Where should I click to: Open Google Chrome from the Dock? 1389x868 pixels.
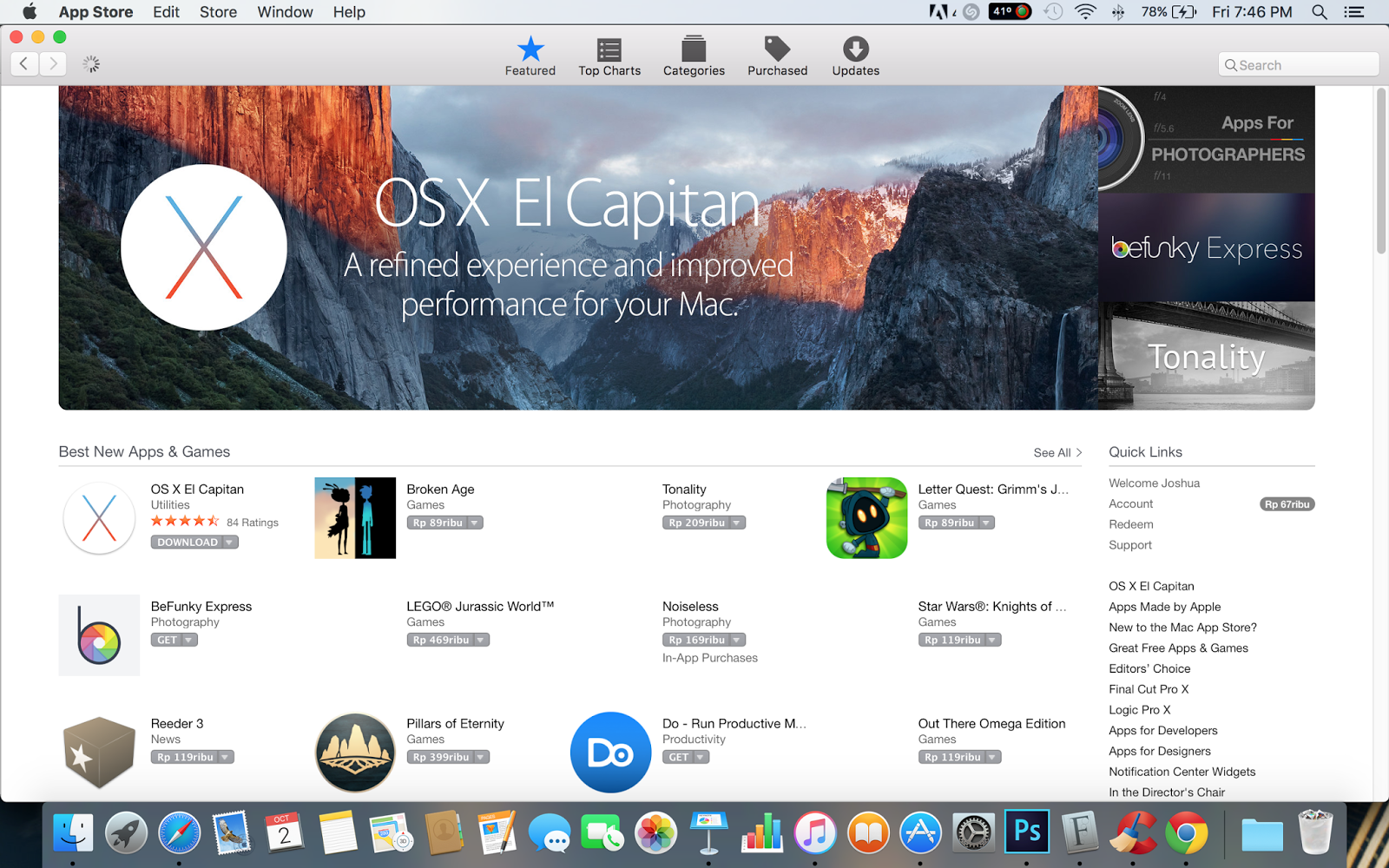(1186, 834)
